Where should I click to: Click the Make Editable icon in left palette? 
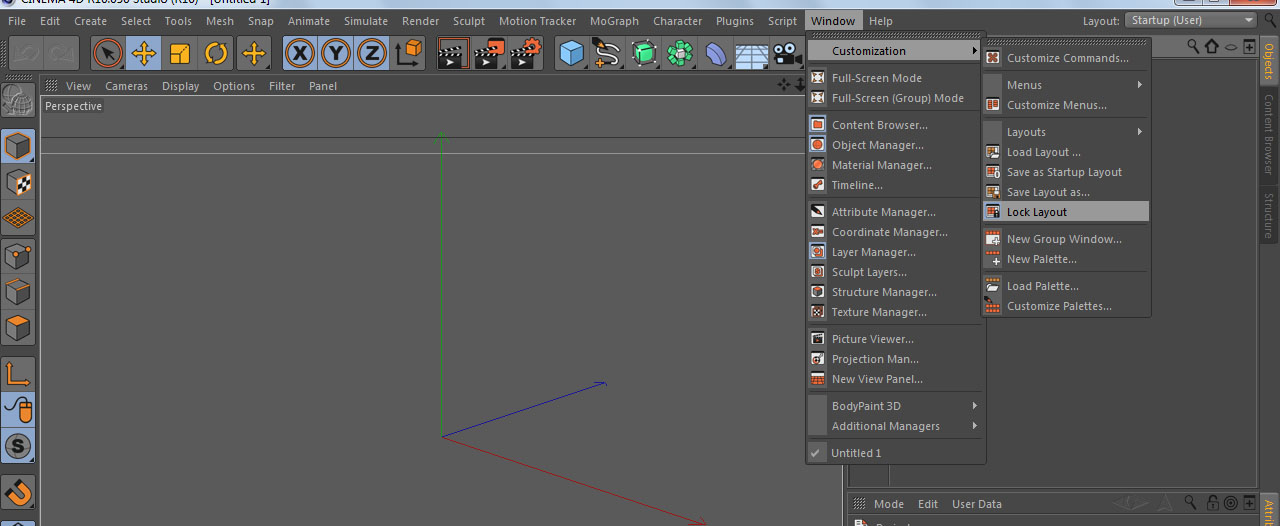click(x=18, y=101)
